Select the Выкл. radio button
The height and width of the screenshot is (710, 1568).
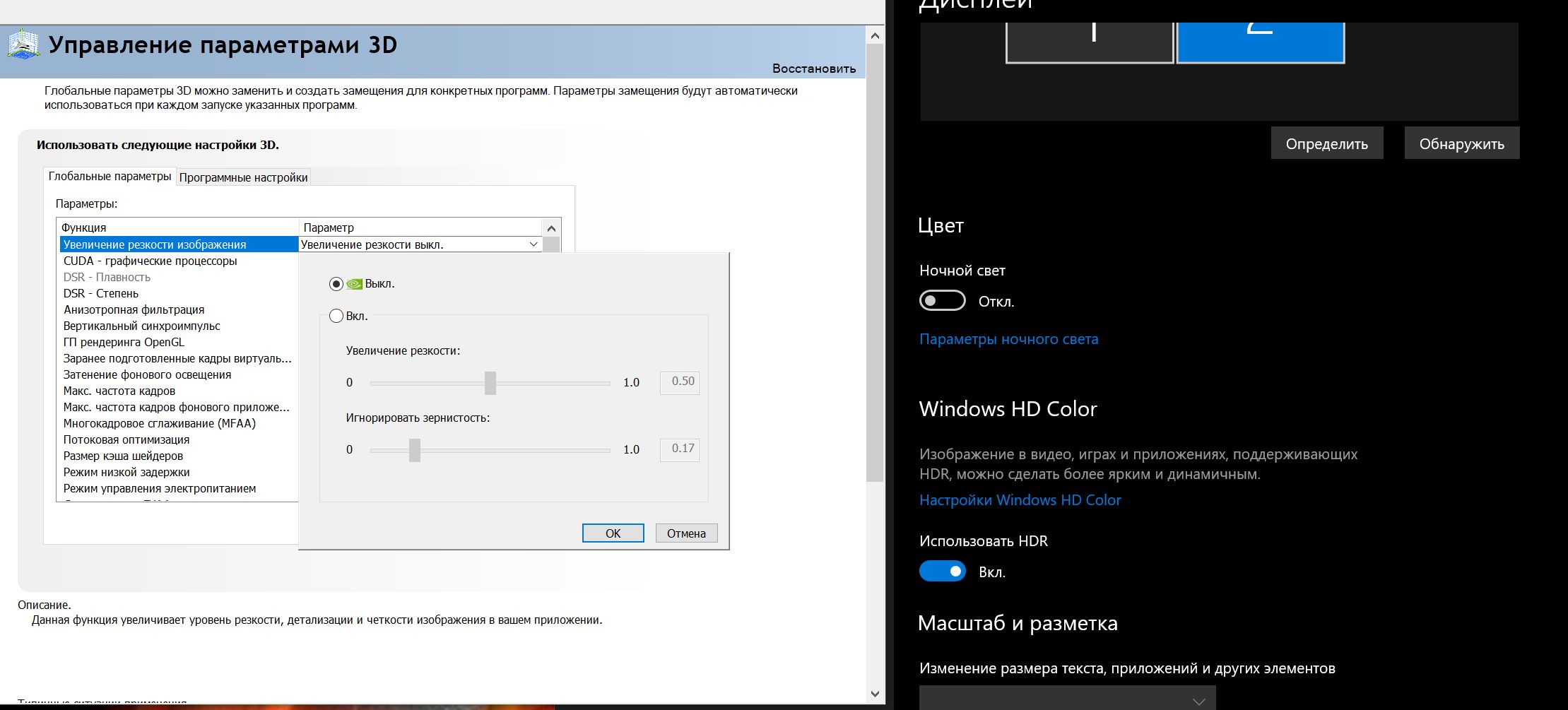point(336,284)
